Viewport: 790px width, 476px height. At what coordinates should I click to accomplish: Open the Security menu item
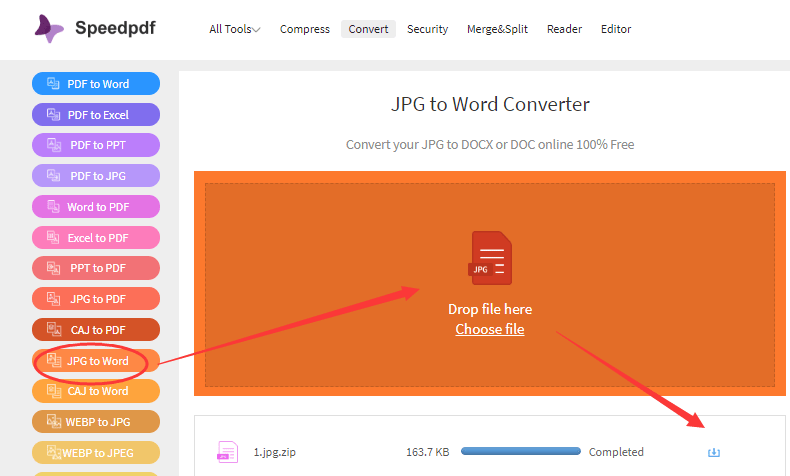click(427, 29)
